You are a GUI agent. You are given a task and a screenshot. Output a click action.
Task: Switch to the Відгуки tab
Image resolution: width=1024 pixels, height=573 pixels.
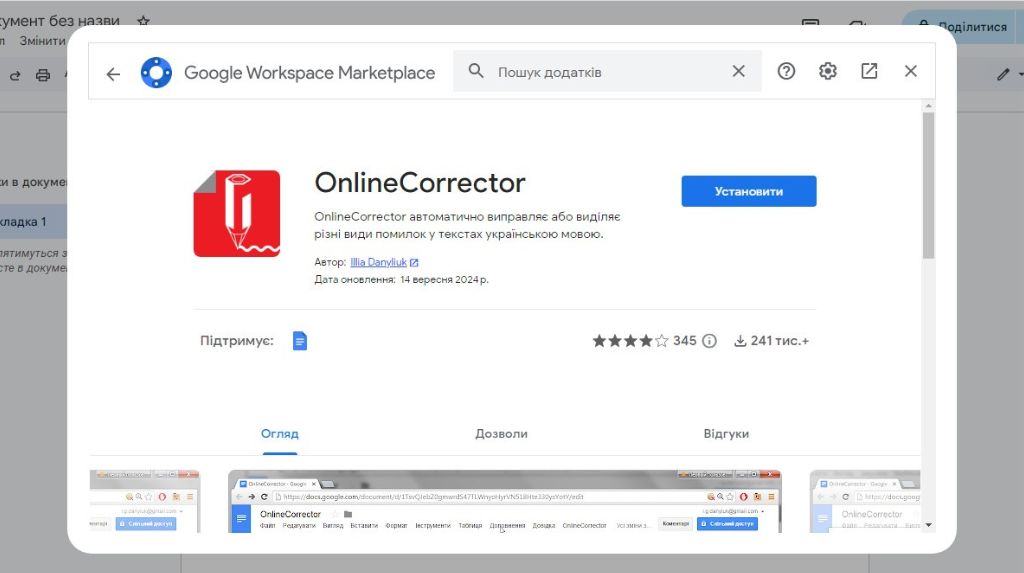click(x=726, y=434)
